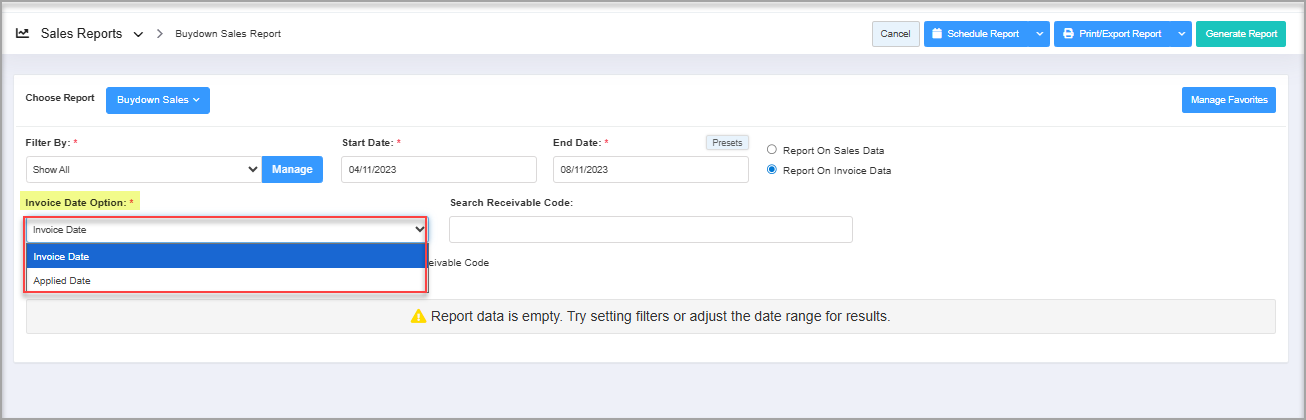
Task: Select Report On Sales Data radio button
Action: (771, 150)
